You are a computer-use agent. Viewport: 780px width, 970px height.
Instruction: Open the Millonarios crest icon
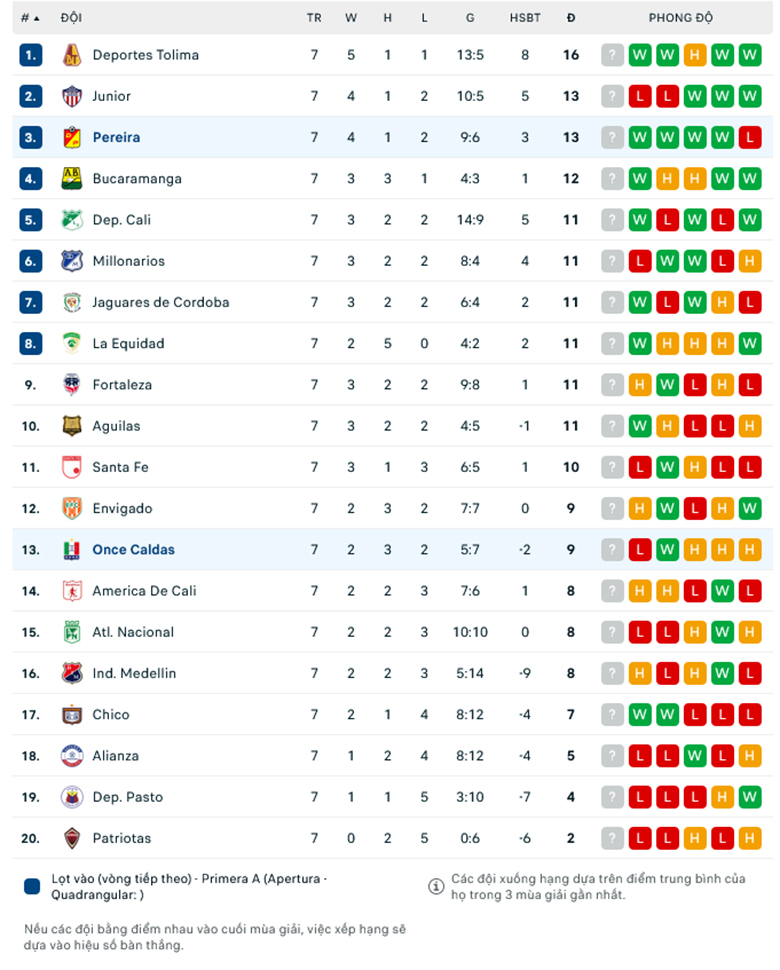[x=71, y=260]
